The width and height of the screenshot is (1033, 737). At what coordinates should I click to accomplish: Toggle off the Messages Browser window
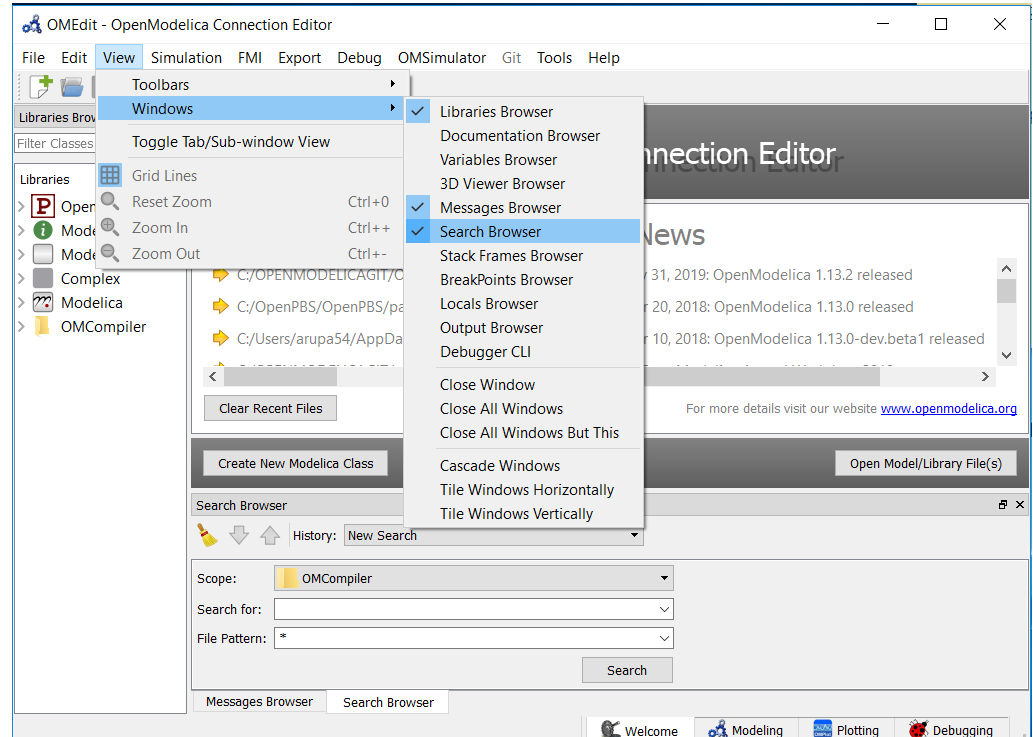pos(500,208)
